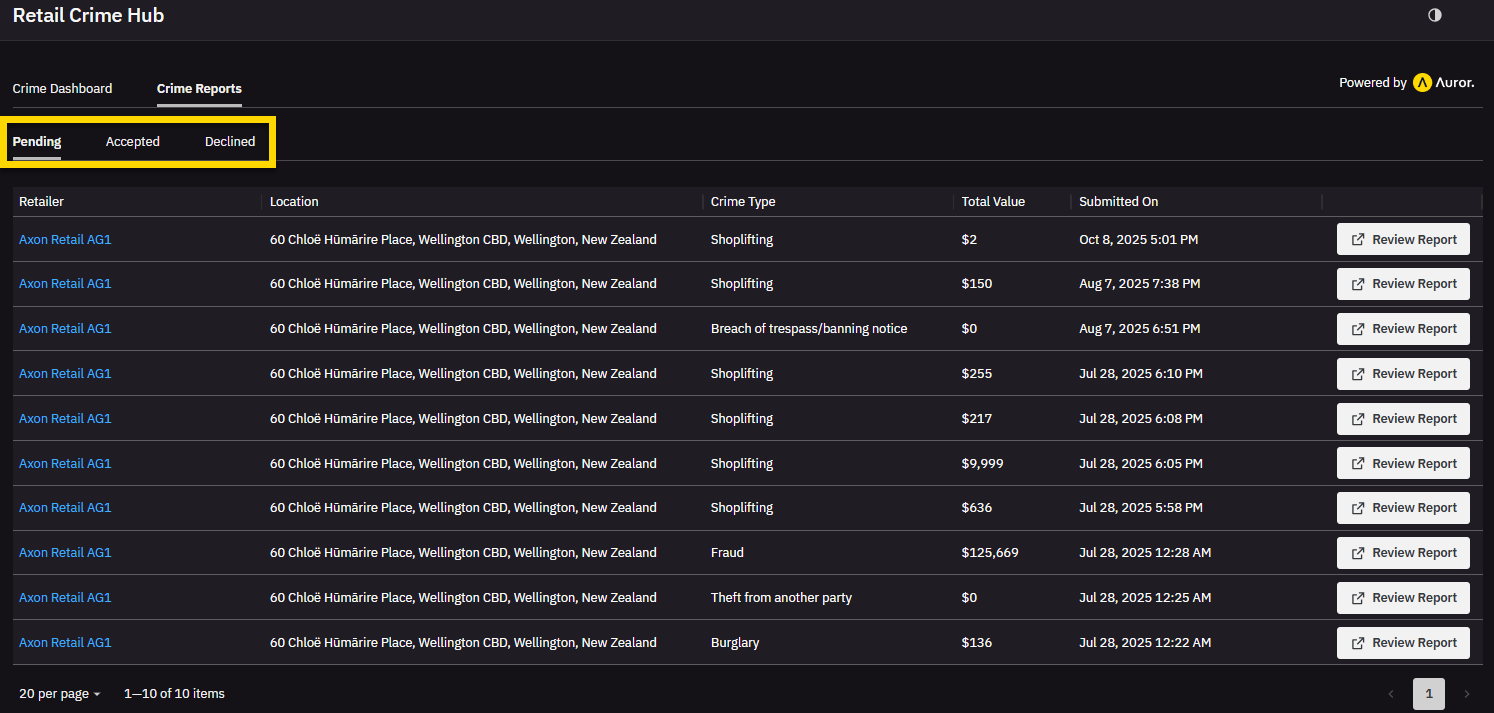Review Report for the $150 Shoplifting entry
The height and width of the screenshot is (713, 1494).
(x=1403, y=284)
